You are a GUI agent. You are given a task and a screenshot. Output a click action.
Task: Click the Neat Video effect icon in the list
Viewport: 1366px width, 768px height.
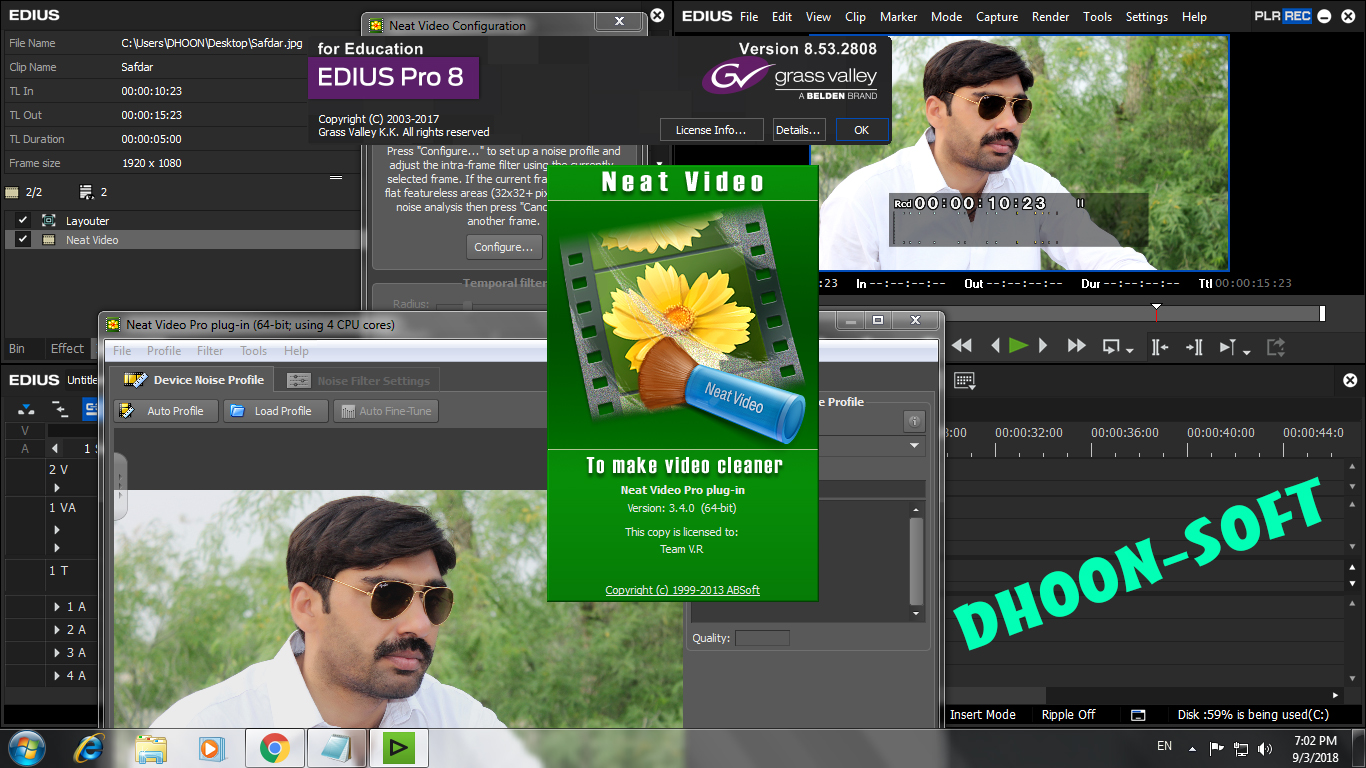(x=48, y=240)
